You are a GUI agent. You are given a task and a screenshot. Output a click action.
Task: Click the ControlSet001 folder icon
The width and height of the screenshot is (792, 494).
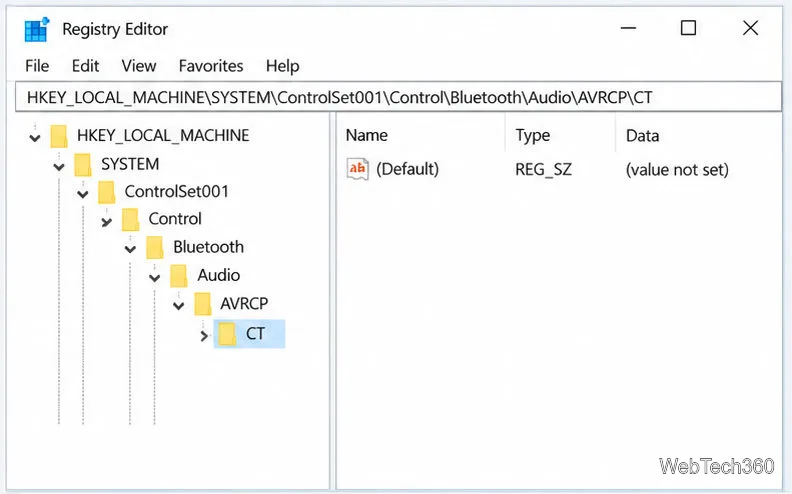[x=107, y=192]
